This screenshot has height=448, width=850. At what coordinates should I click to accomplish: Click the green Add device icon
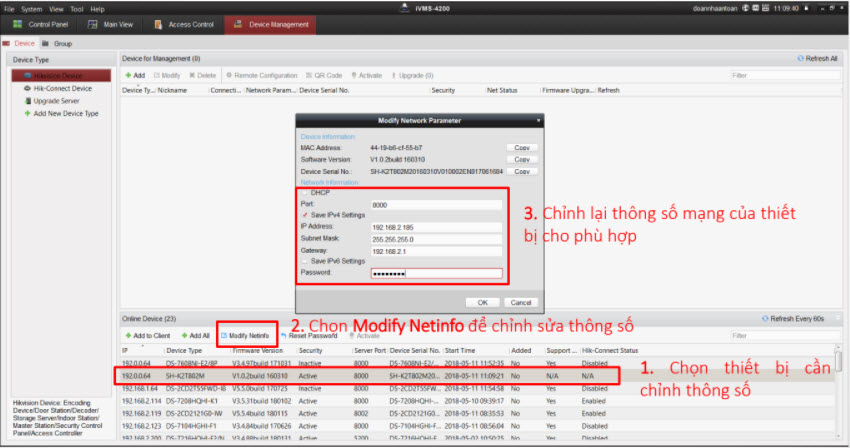coord(128,75)
